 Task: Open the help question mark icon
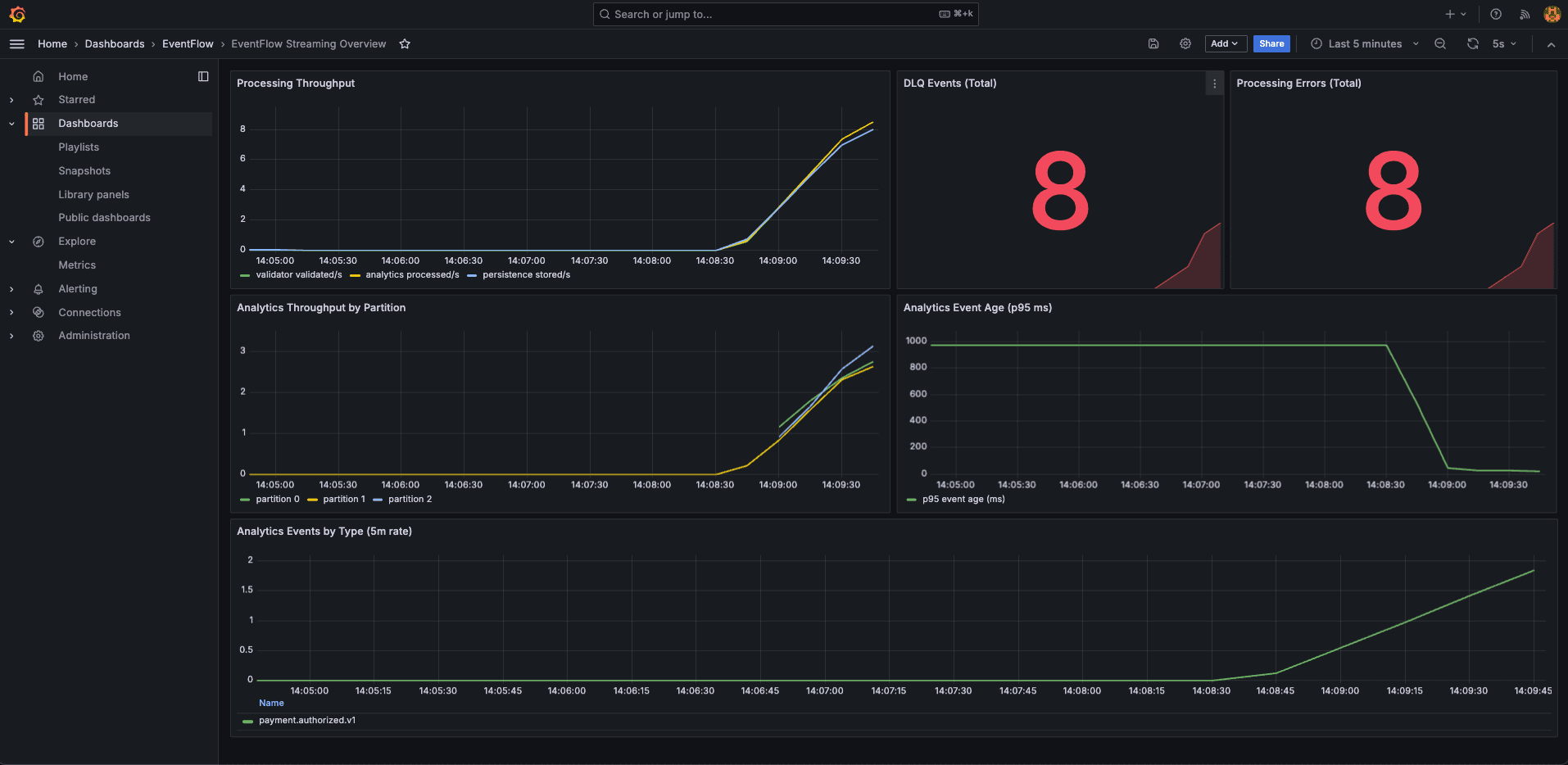[1496, 15]
